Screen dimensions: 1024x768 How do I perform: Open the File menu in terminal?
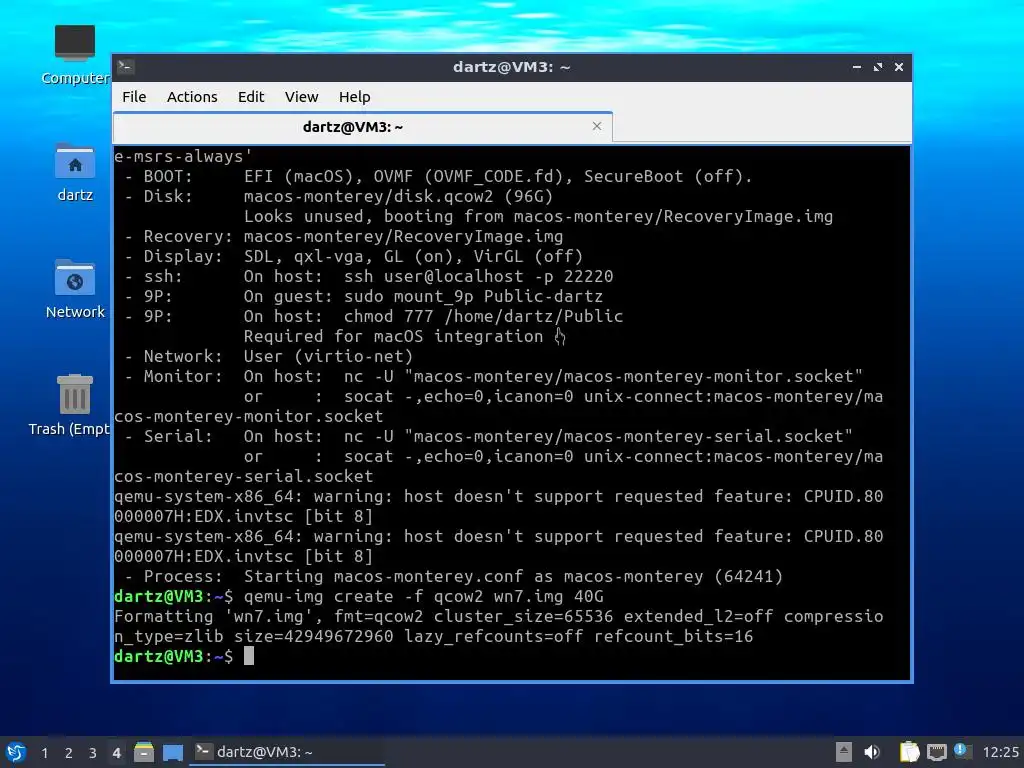tap(134, 97)
